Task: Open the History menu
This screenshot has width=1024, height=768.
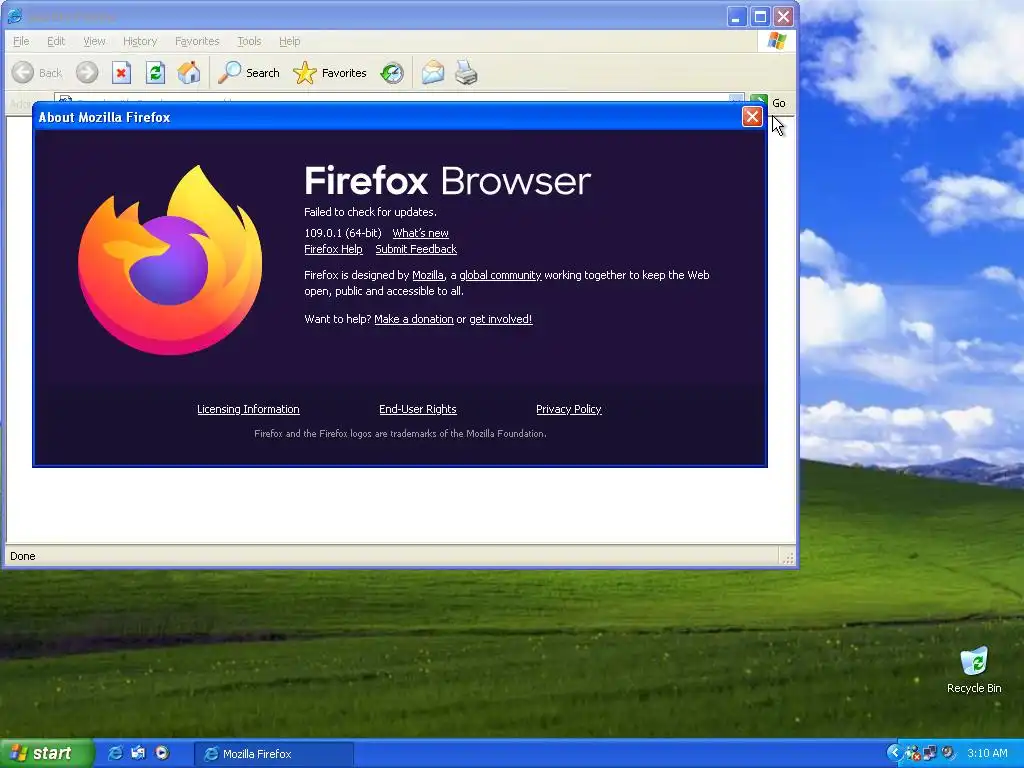Action: pyautogui.click(x=140, y=41)
